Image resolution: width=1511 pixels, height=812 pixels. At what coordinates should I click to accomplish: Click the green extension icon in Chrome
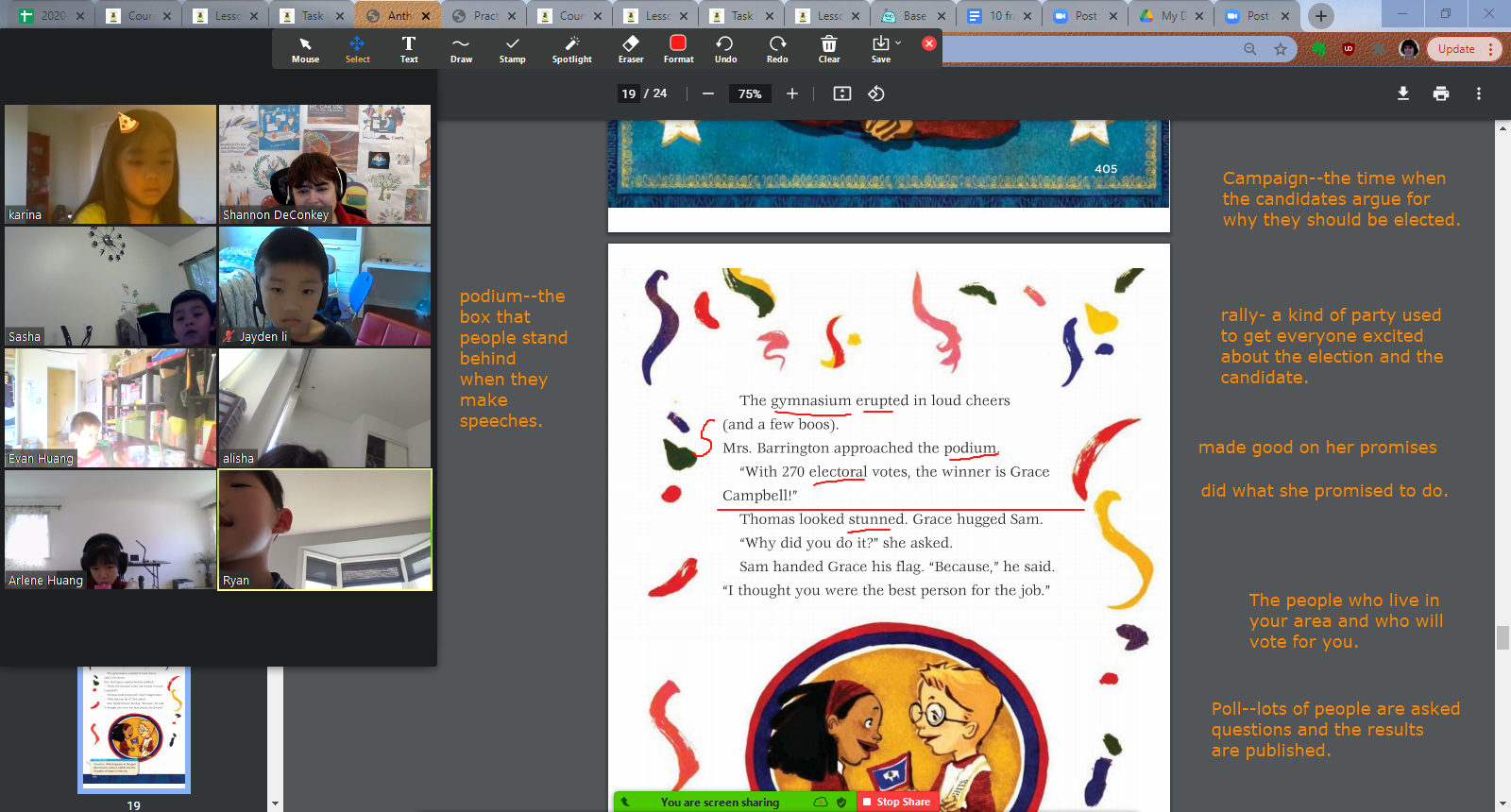pos(1319,49)
